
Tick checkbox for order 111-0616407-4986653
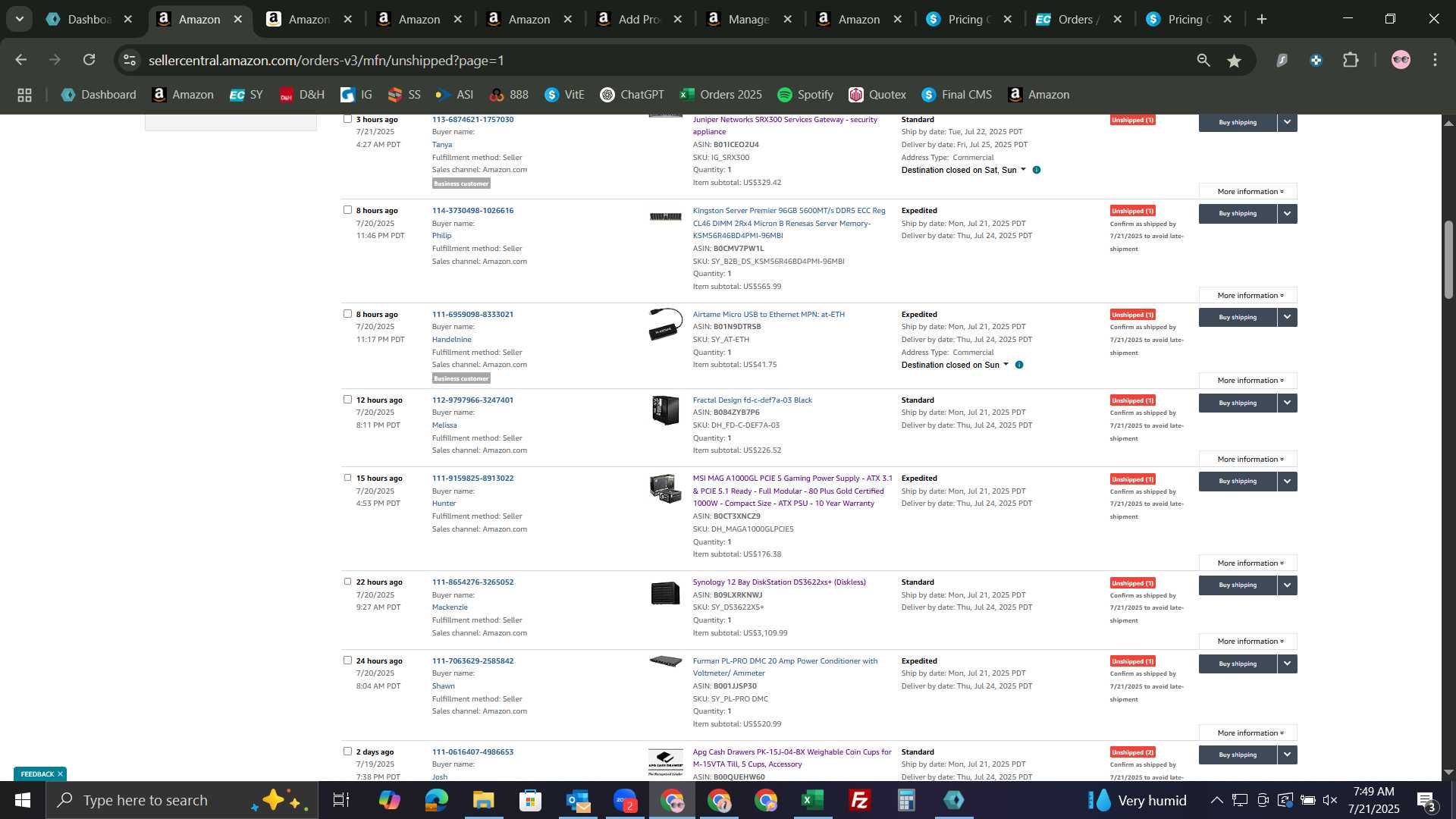point(347,752)
